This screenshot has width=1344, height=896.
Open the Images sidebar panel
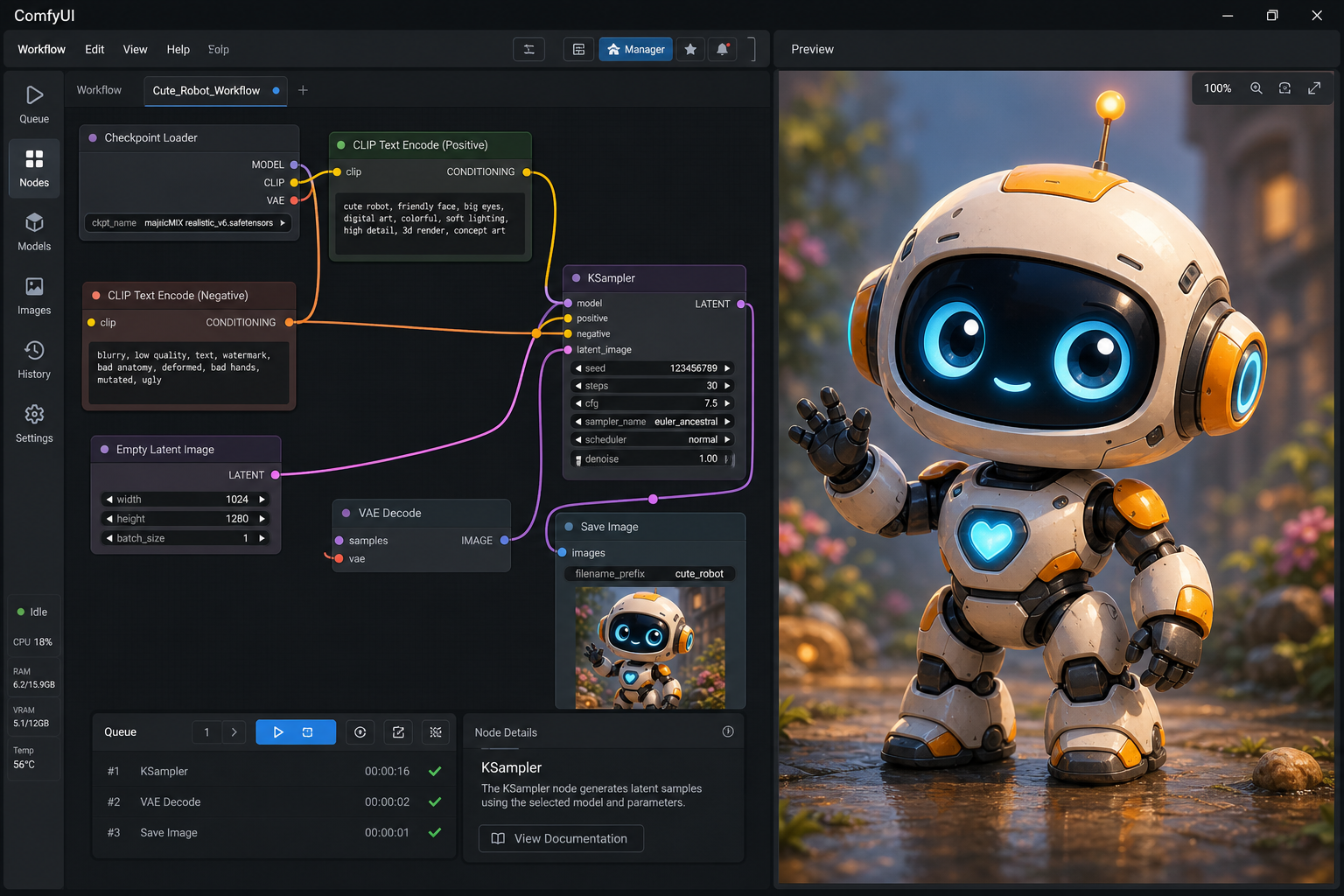point(34,296)
